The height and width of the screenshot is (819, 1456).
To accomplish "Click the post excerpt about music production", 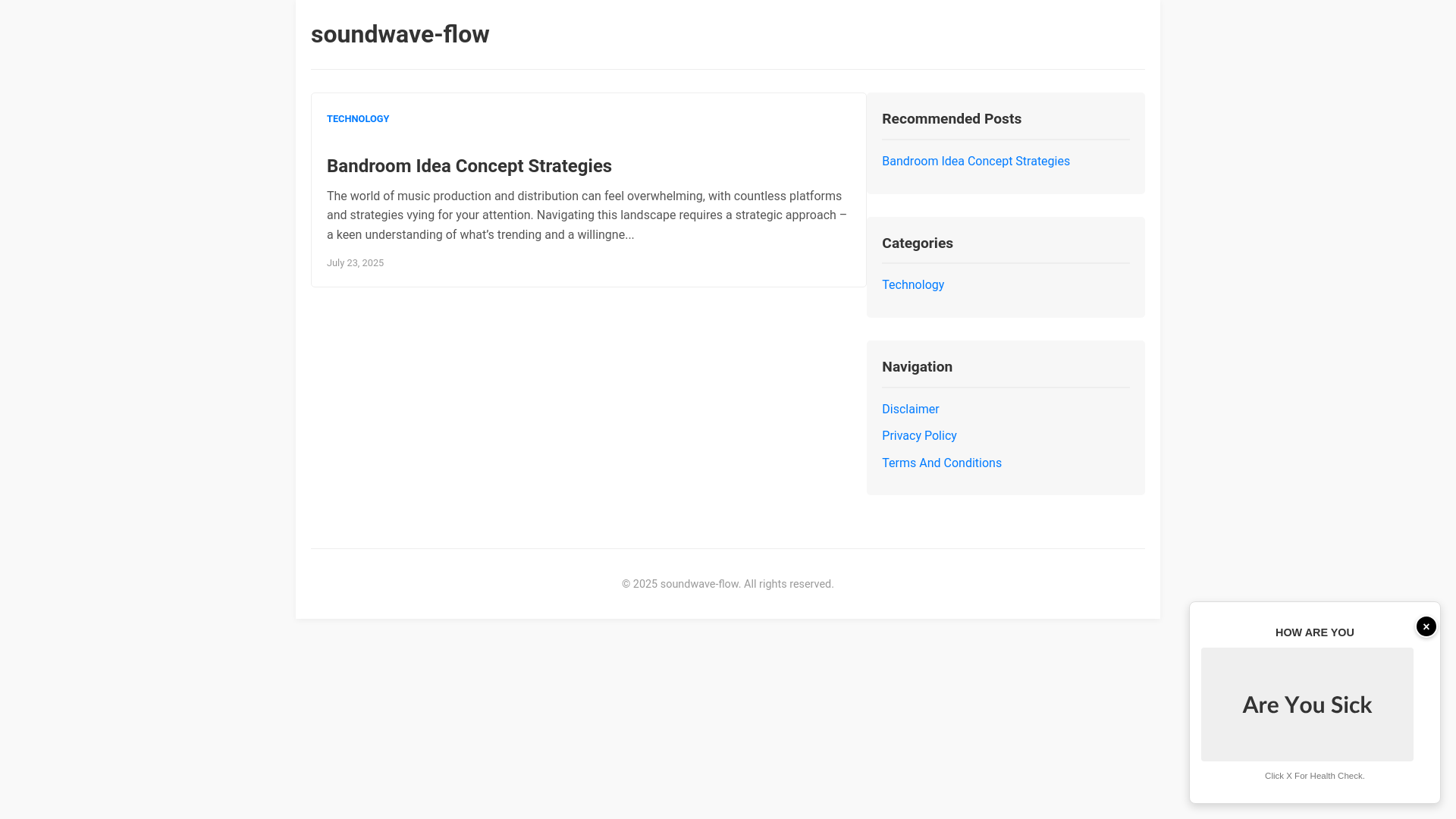I will [x=588, y=215].
